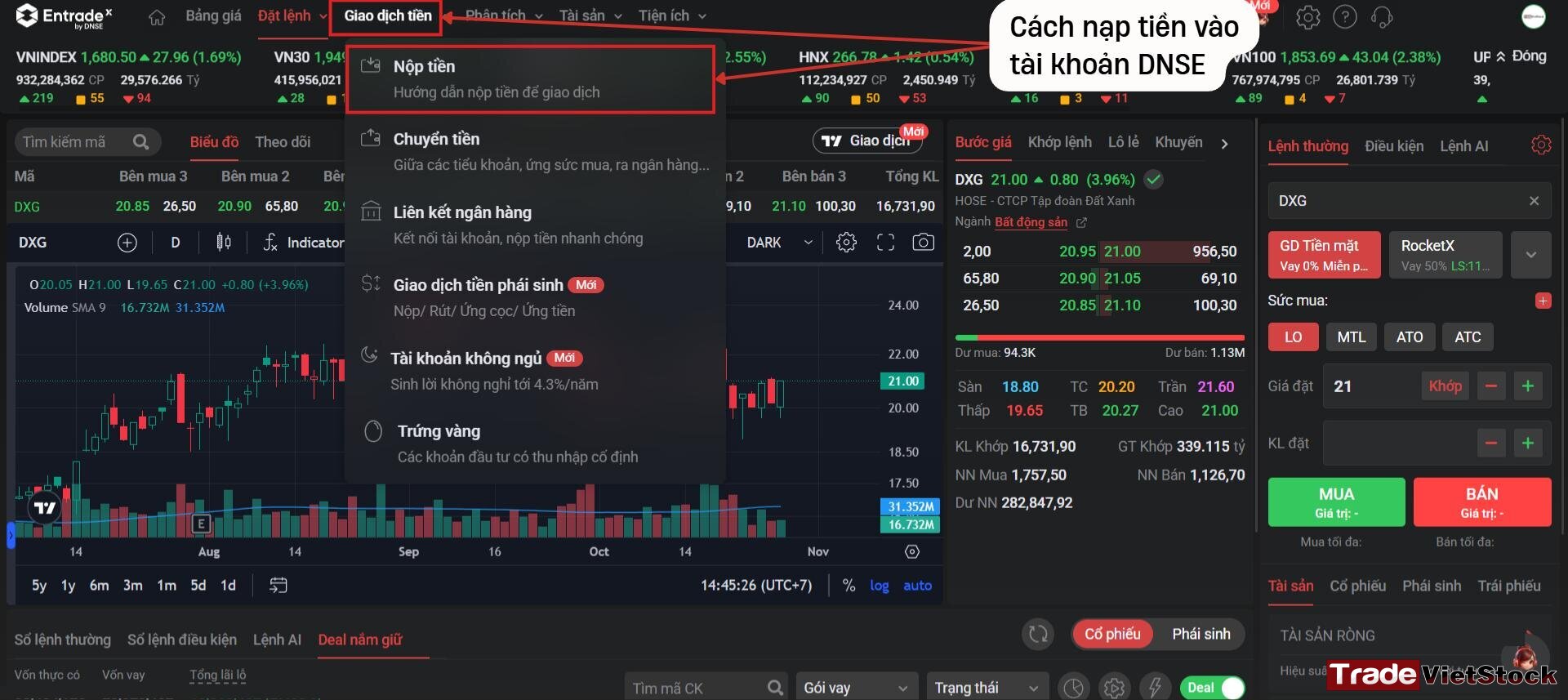This screenshot has width=1568, height=700.
Task: Add buying power with red plus icon
Action: pos(1543,301)
